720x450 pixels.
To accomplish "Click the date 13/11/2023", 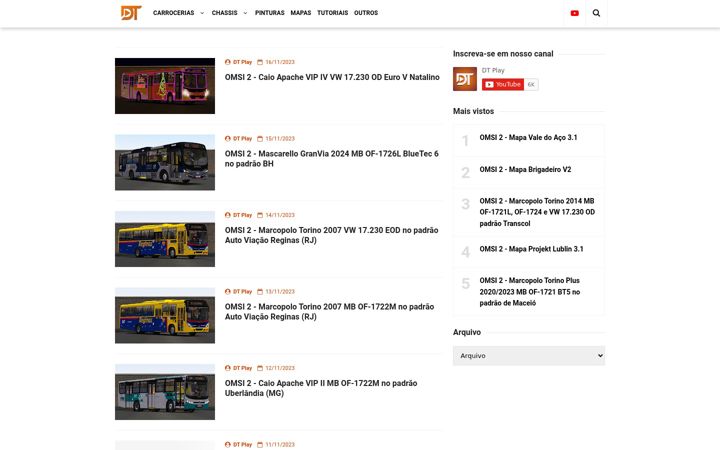I will pos(280,292).
